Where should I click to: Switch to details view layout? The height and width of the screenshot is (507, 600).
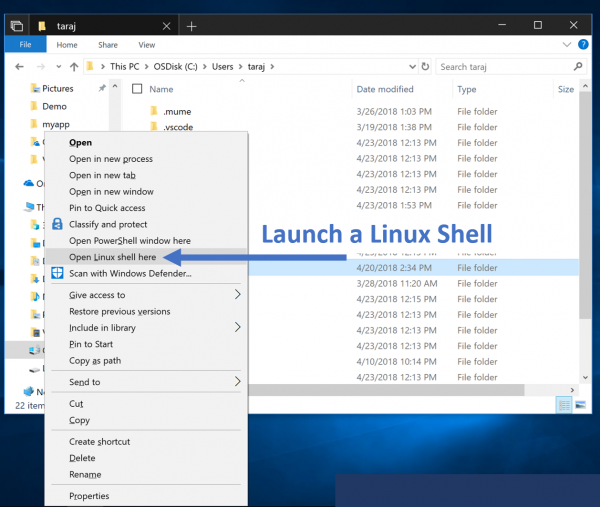click(565, 405)
